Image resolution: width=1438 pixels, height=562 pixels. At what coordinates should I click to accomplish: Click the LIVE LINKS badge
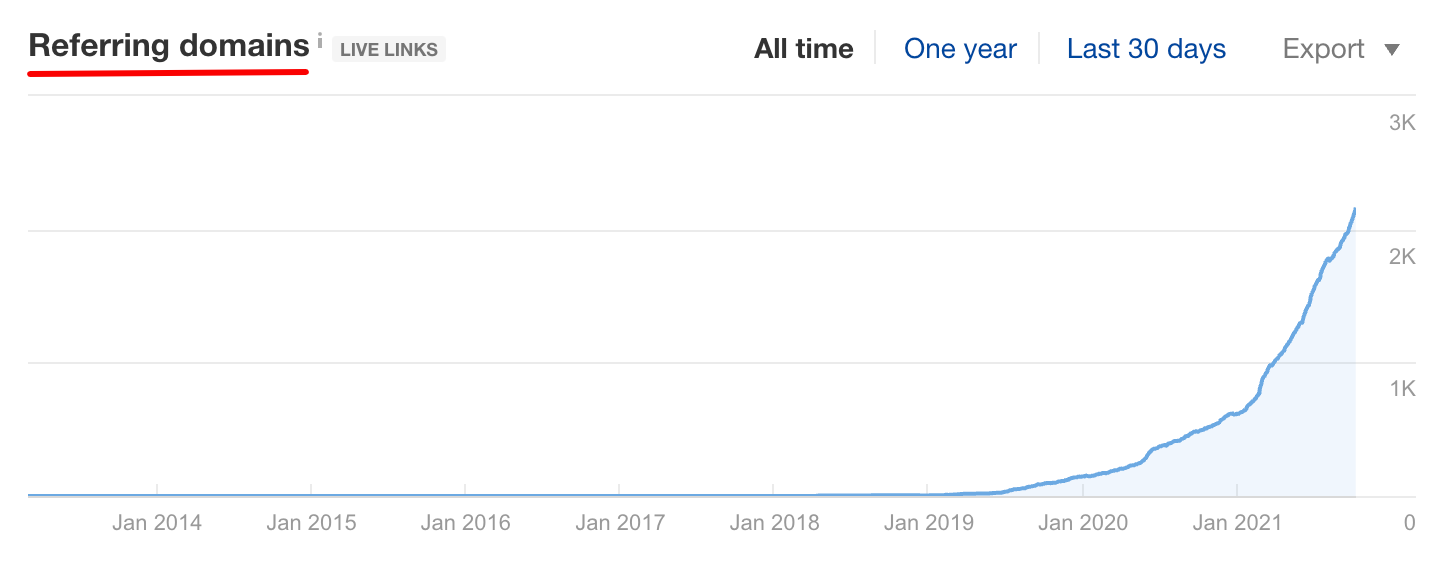click(x=389, y=49)
